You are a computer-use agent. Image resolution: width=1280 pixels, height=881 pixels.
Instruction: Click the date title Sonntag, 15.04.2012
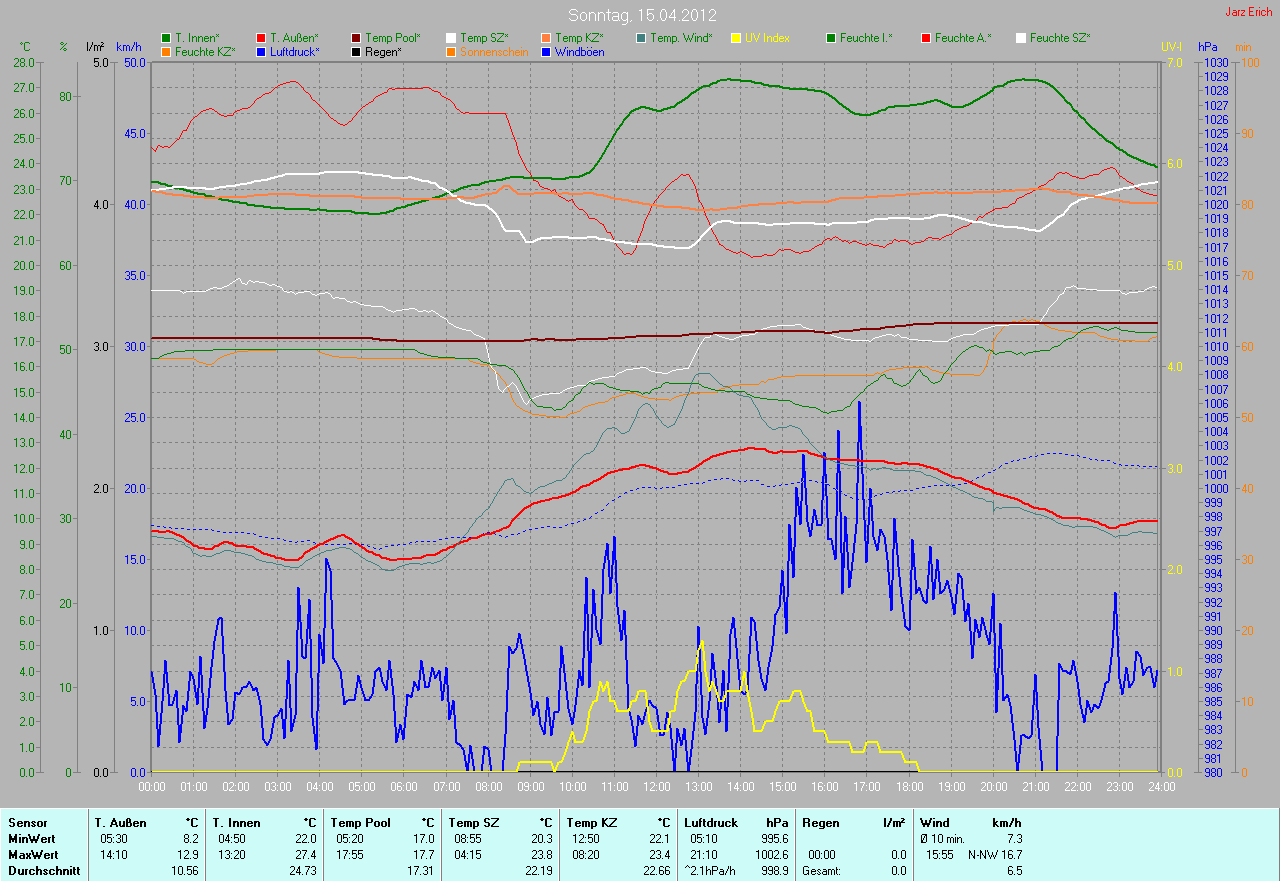[640, 15]
